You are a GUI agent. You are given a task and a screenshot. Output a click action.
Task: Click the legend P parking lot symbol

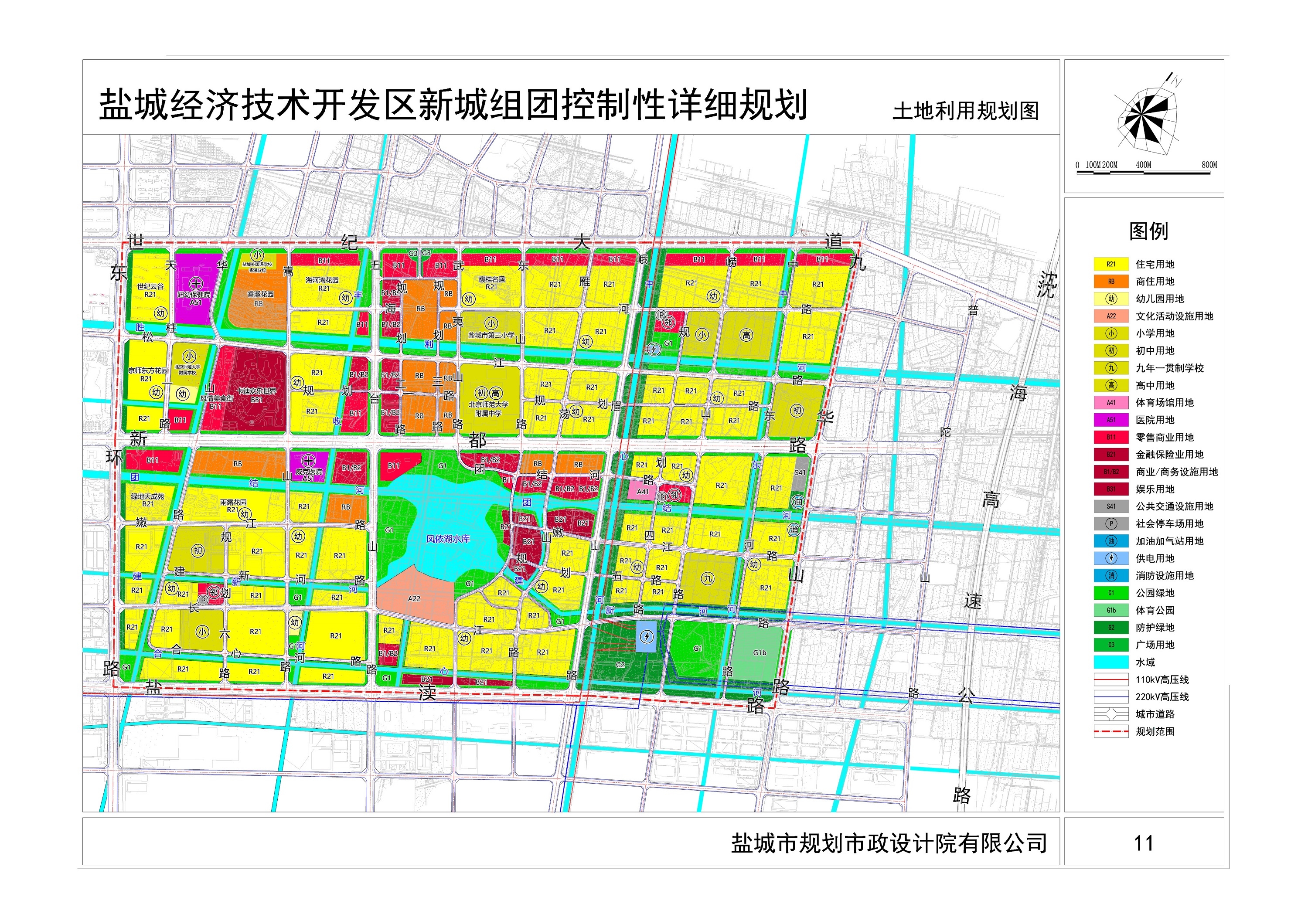pyautogui.click(x=1111, y=524)
